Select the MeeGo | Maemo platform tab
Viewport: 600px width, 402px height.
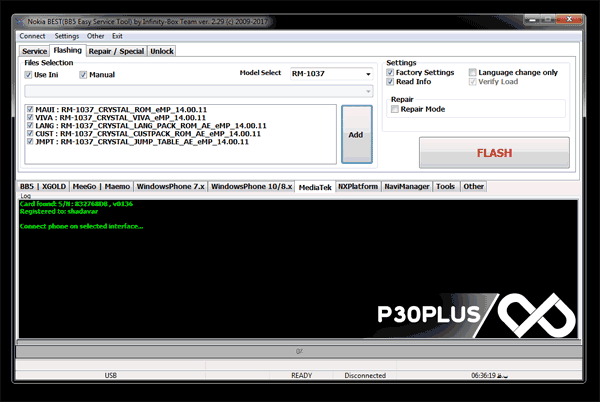101,187
